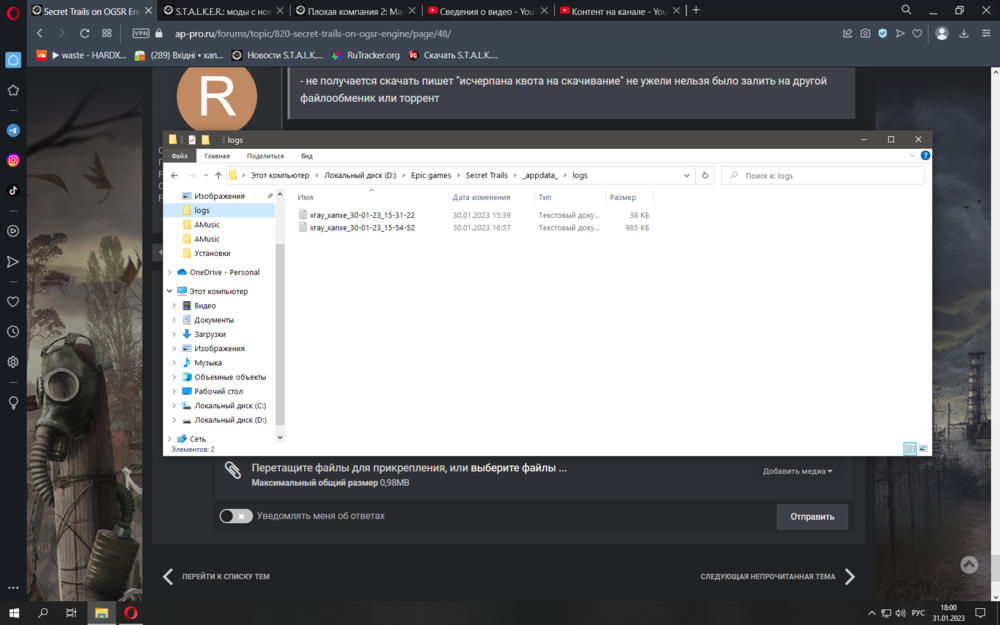Open RuTracker.org bookmark
This screenshot has height=625, width=1000.
point(366,55)
